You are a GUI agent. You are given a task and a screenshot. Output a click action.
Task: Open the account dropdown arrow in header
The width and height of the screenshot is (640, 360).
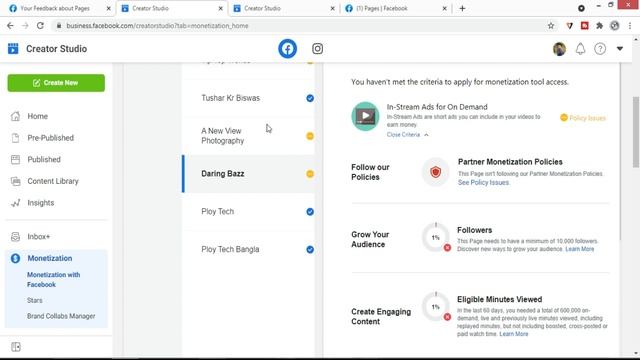(x=620, y=49)
